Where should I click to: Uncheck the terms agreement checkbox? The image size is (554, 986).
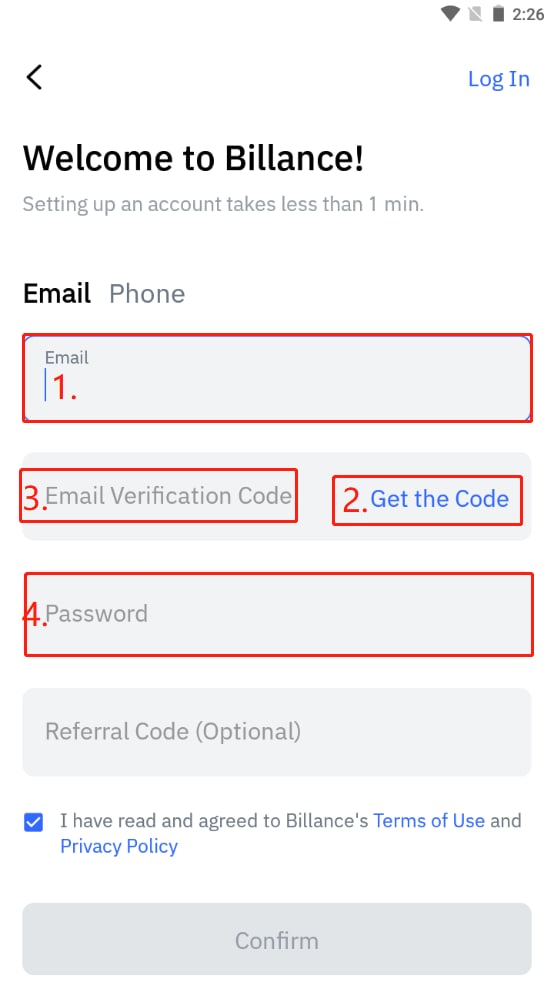33,821
